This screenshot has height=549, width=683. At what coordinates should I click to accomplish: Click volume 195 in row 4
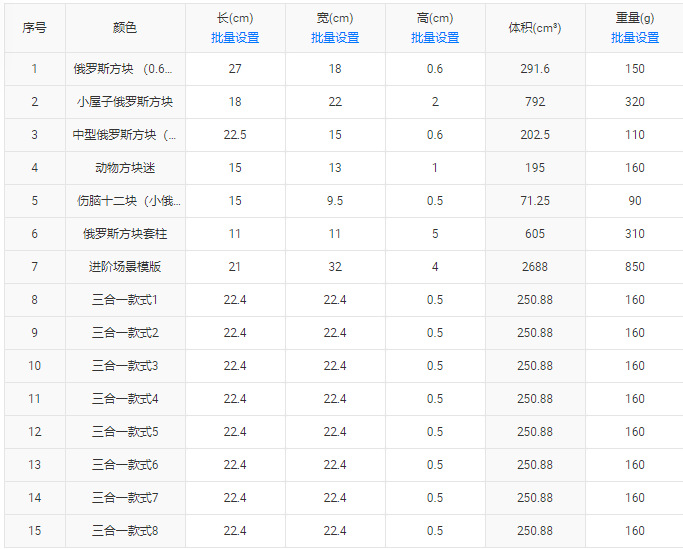535,168
